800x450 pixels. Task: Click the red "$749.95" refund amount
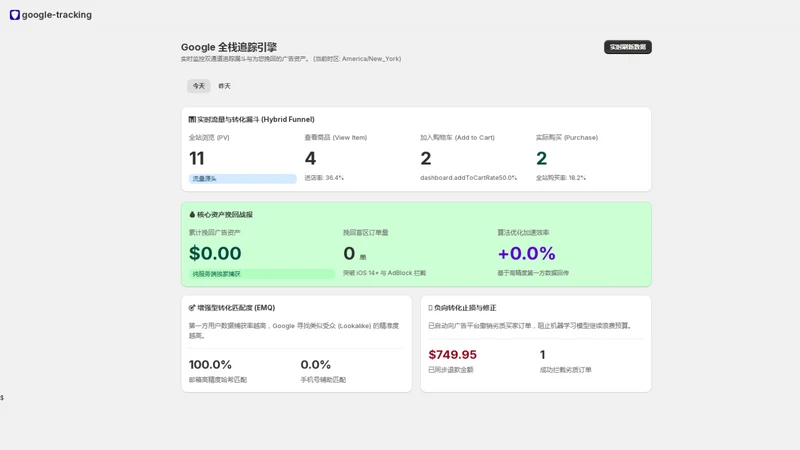[453, 355]
